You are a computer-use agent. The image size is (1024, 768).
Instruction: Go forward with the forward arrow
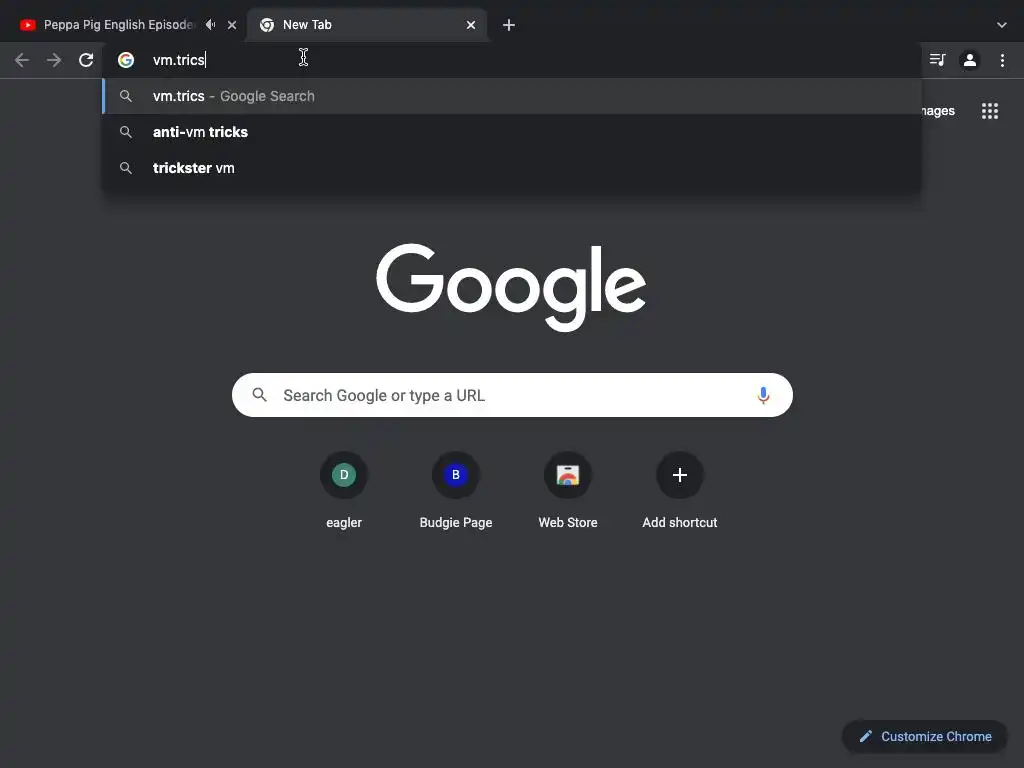click(x=54, y=60)
